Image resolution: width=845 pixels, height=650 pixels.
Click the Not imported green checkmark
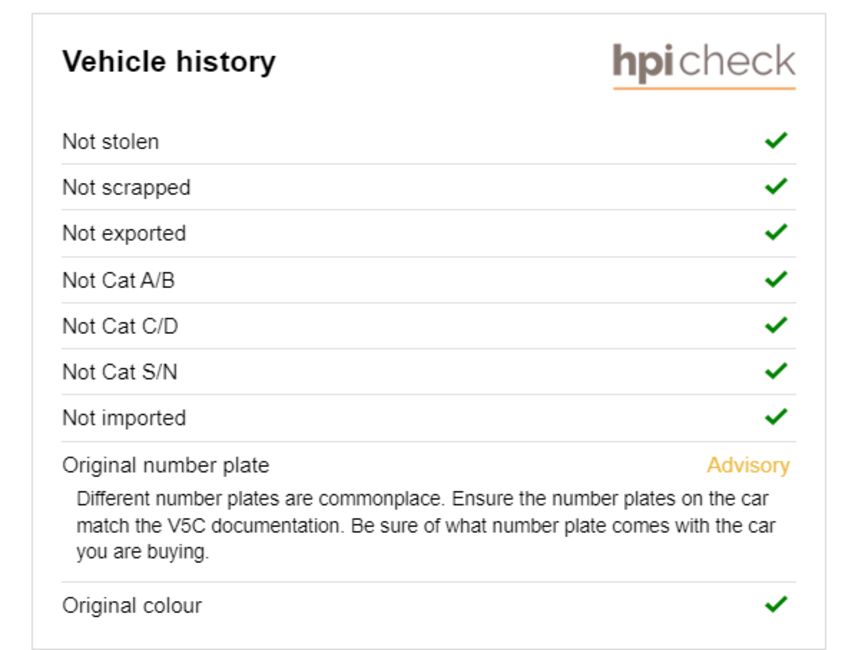pos(776,417)
